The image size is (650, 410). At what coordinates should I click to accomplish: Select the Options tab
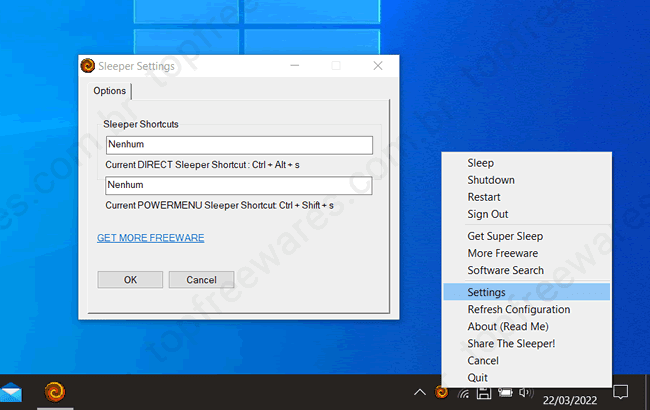click(109, 91)
